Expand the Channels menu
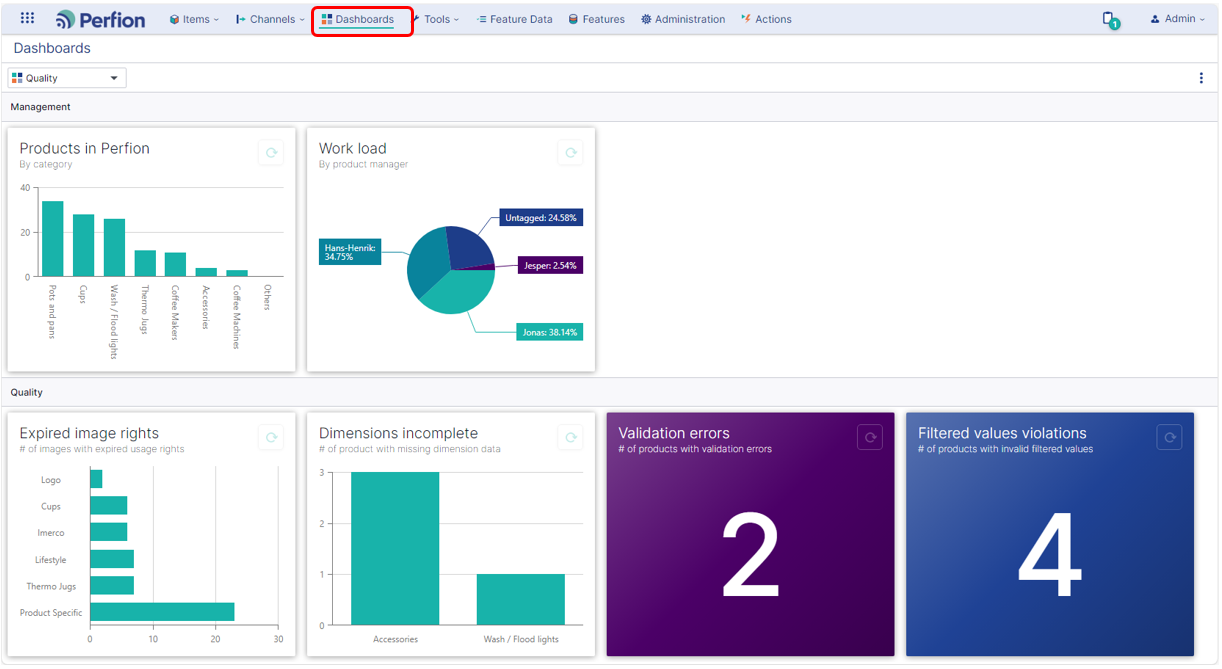The image size is (1222, 669). (x=270, y=19)
